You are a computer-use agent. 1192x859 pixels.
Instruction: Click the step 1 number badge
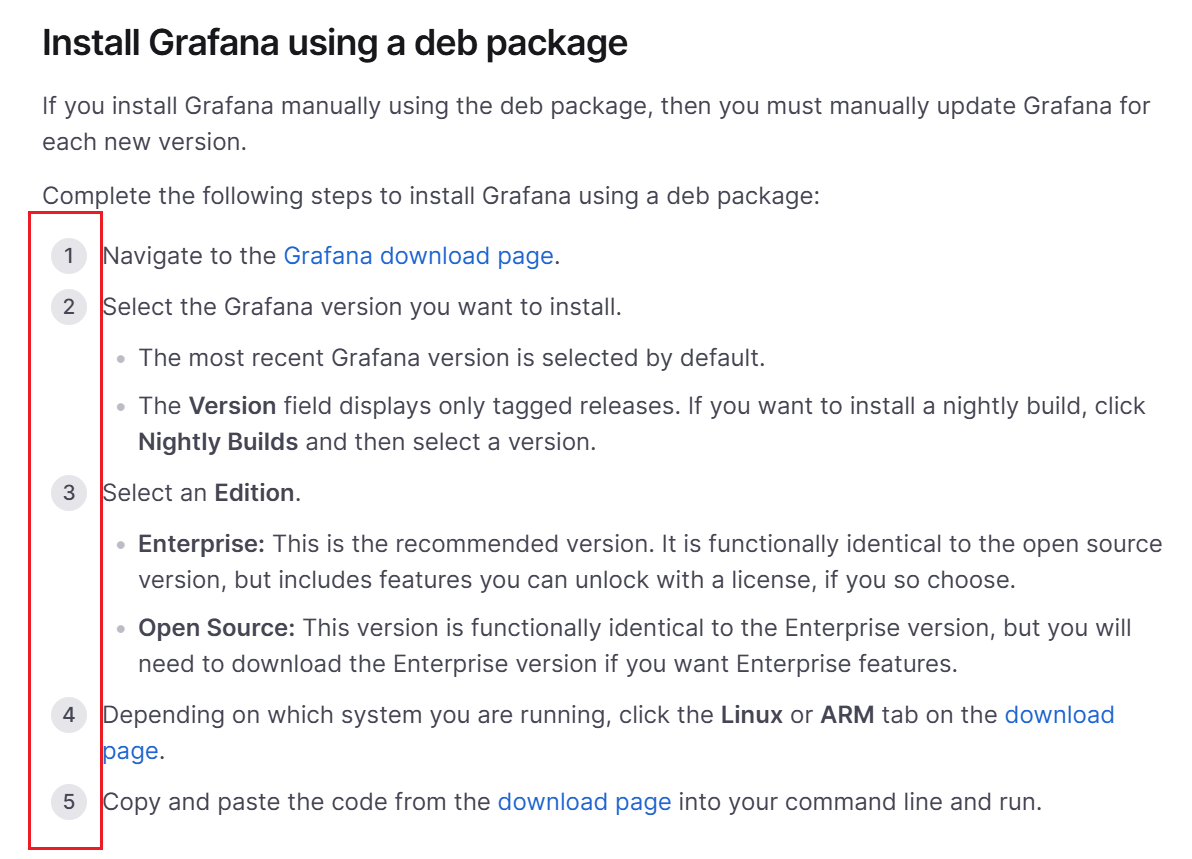pos(69,256)
